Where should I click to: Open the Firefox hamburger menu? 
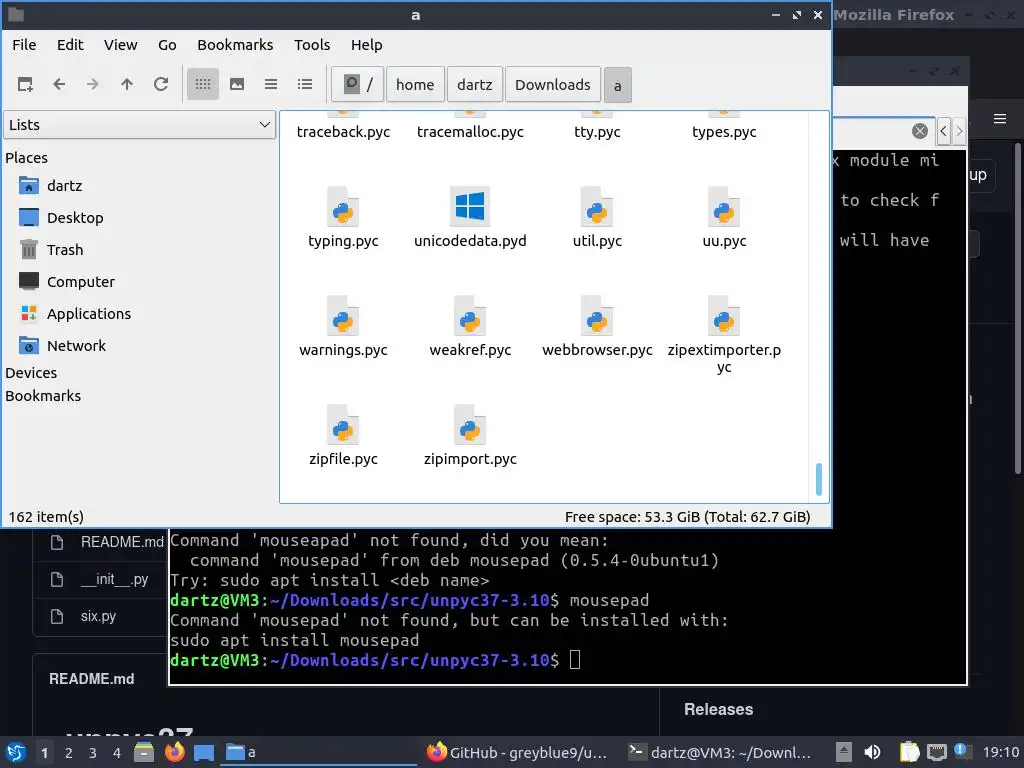coord(1000,119)
